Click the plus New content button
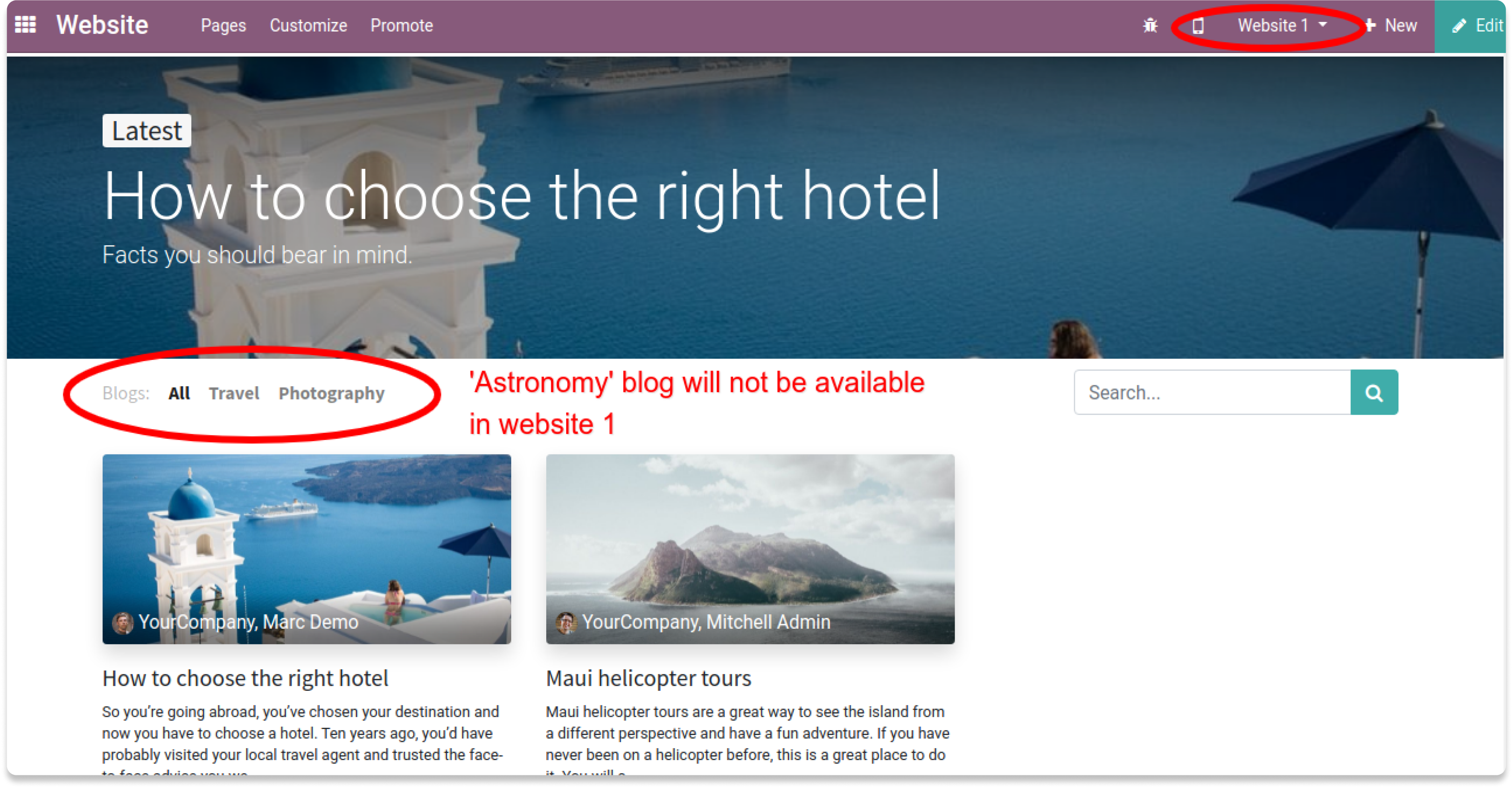The height and width of the screenshot is (788, 1512). click(x=1391, y=25)
